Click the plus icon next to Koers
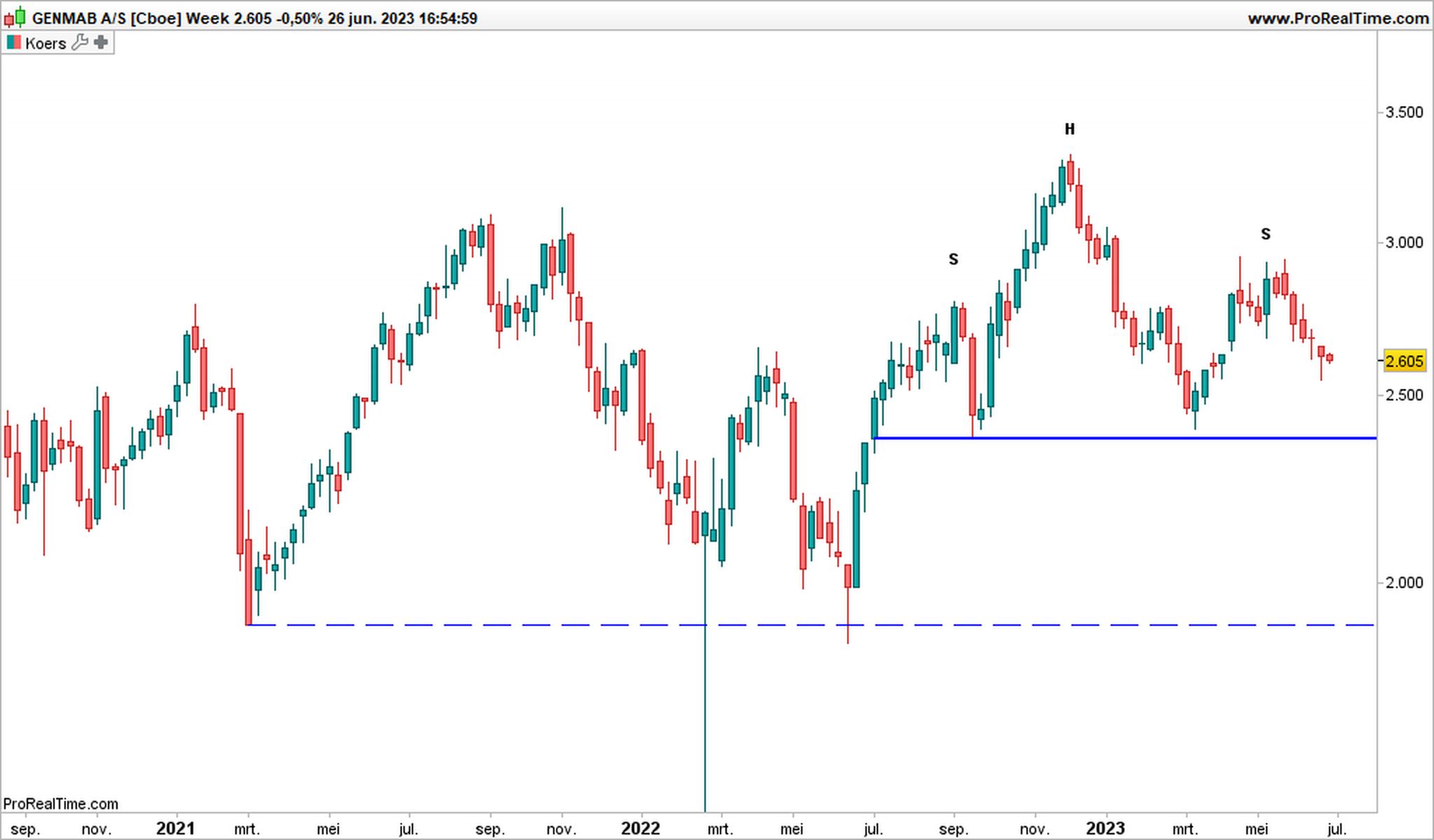1434x840 pixels. (101, 43)
